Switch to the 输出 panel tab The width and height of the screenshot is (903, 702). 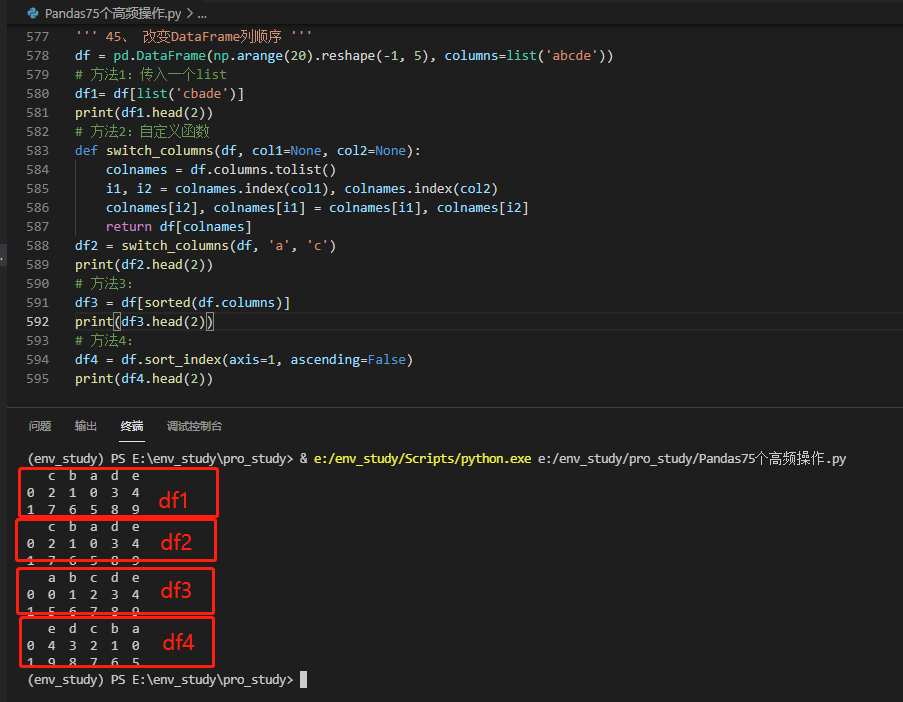point(86,426)
